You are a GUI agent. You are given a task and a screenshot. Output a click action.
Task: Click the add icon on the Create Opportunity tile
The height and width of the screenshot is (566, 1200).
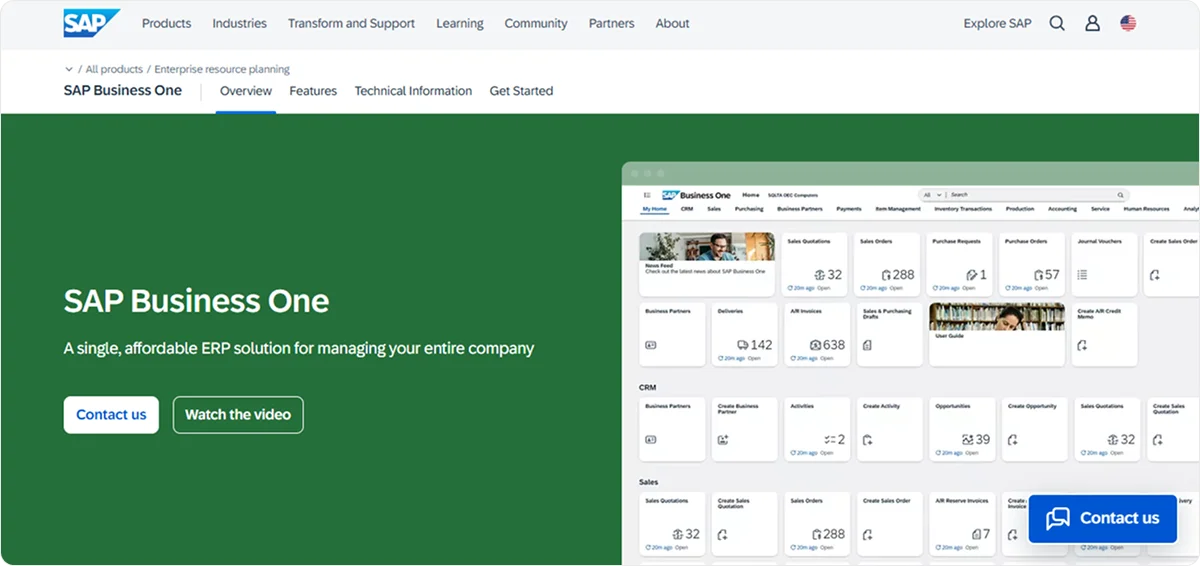[x=1012, y=440]
